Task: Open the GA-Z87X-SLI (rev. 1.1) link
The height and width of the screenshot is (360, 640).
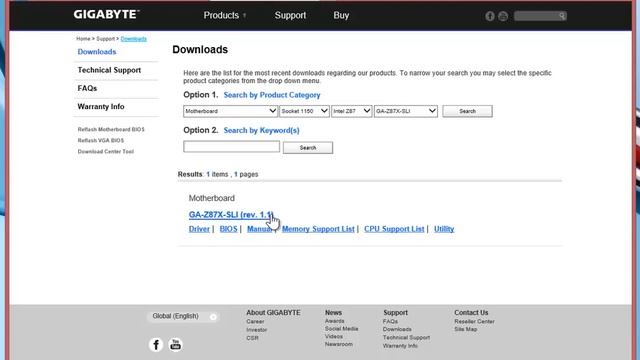Action: 231,215
